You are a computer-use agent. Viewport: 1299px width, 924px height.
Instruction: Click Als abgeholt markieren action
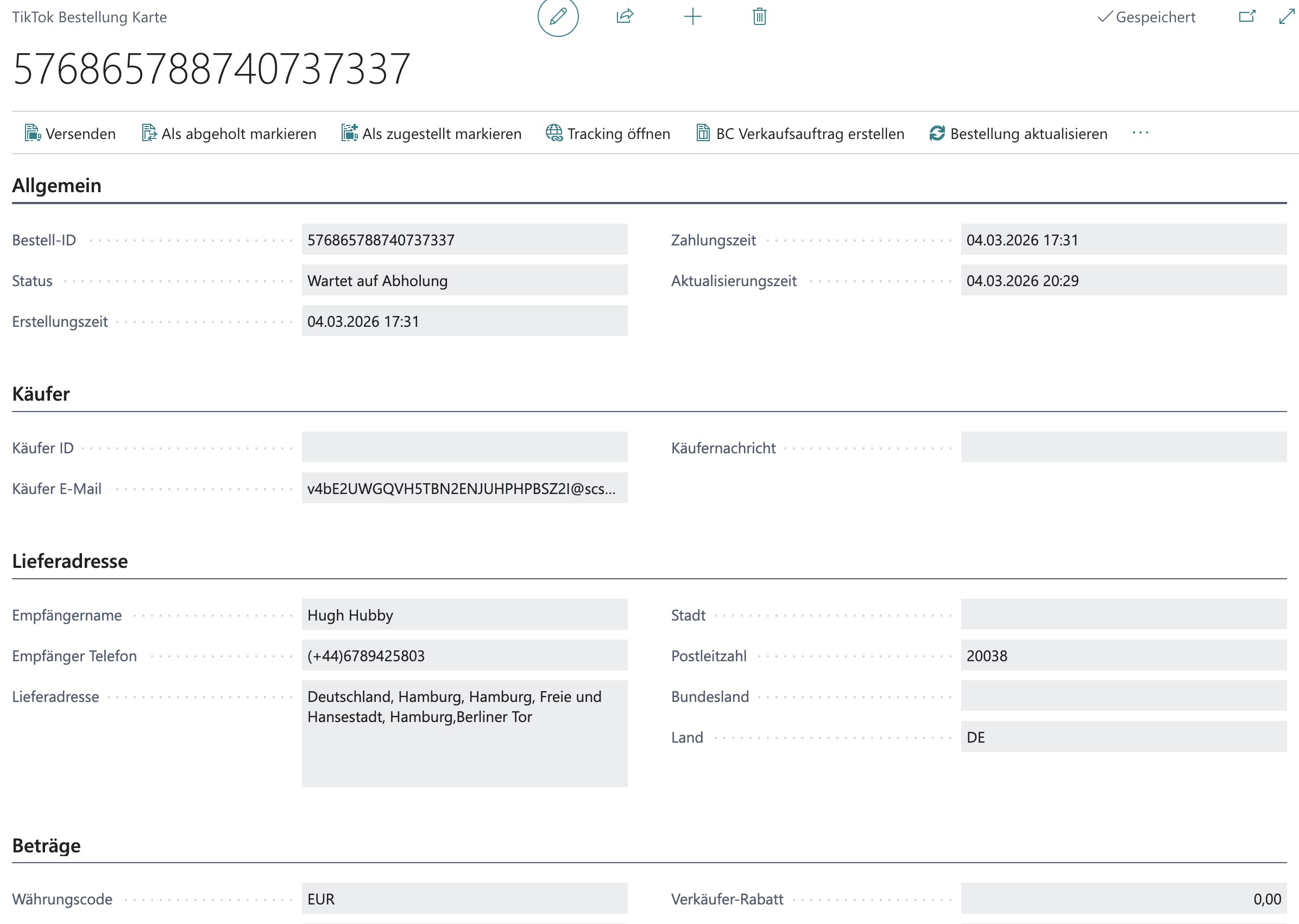point(229,134)
